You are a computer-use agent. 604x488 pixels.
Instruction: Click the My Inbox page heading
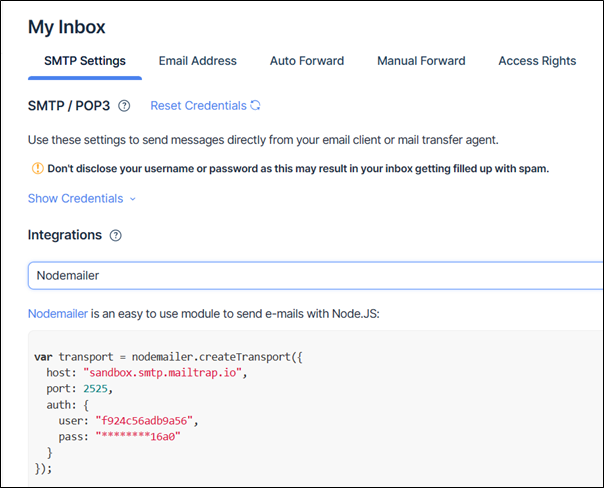66,27
